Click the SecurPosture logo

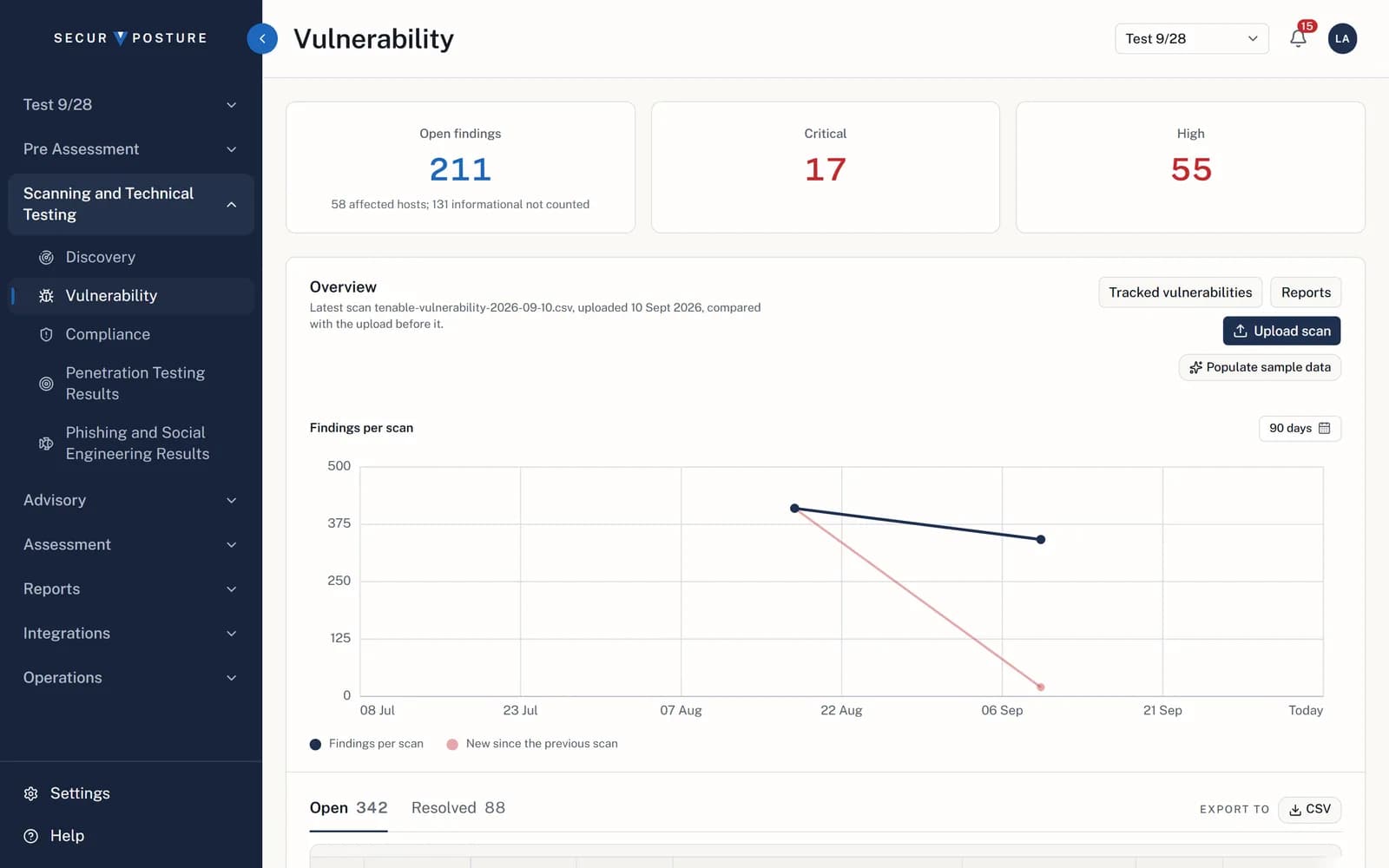(x=130, y=38)
